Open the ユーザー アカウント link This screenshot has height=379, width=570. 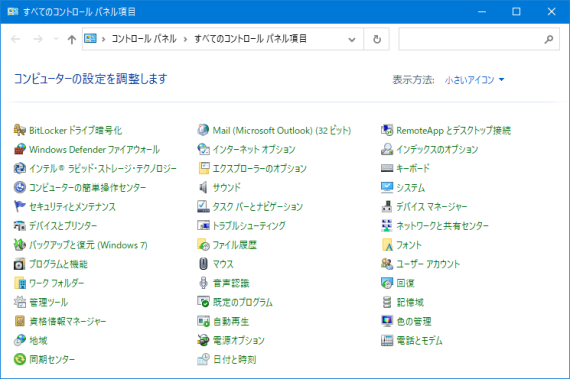[x=428, y=264]
